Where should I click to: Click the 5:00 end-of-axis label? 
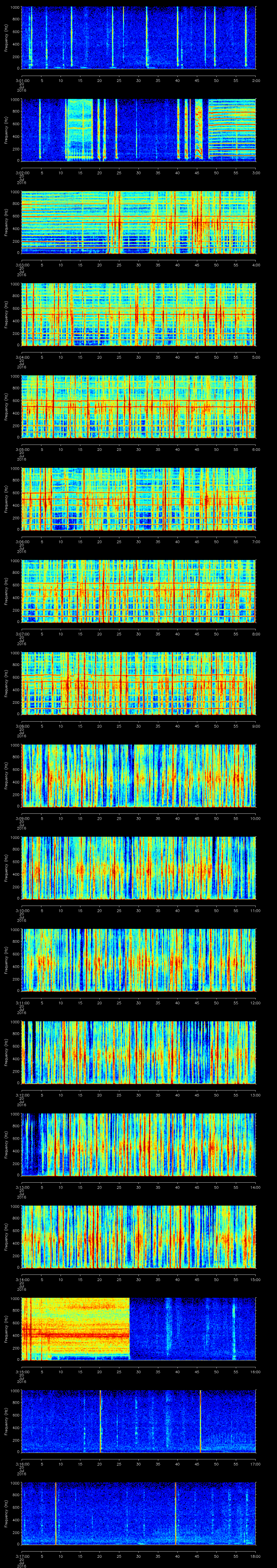[256, 357]
